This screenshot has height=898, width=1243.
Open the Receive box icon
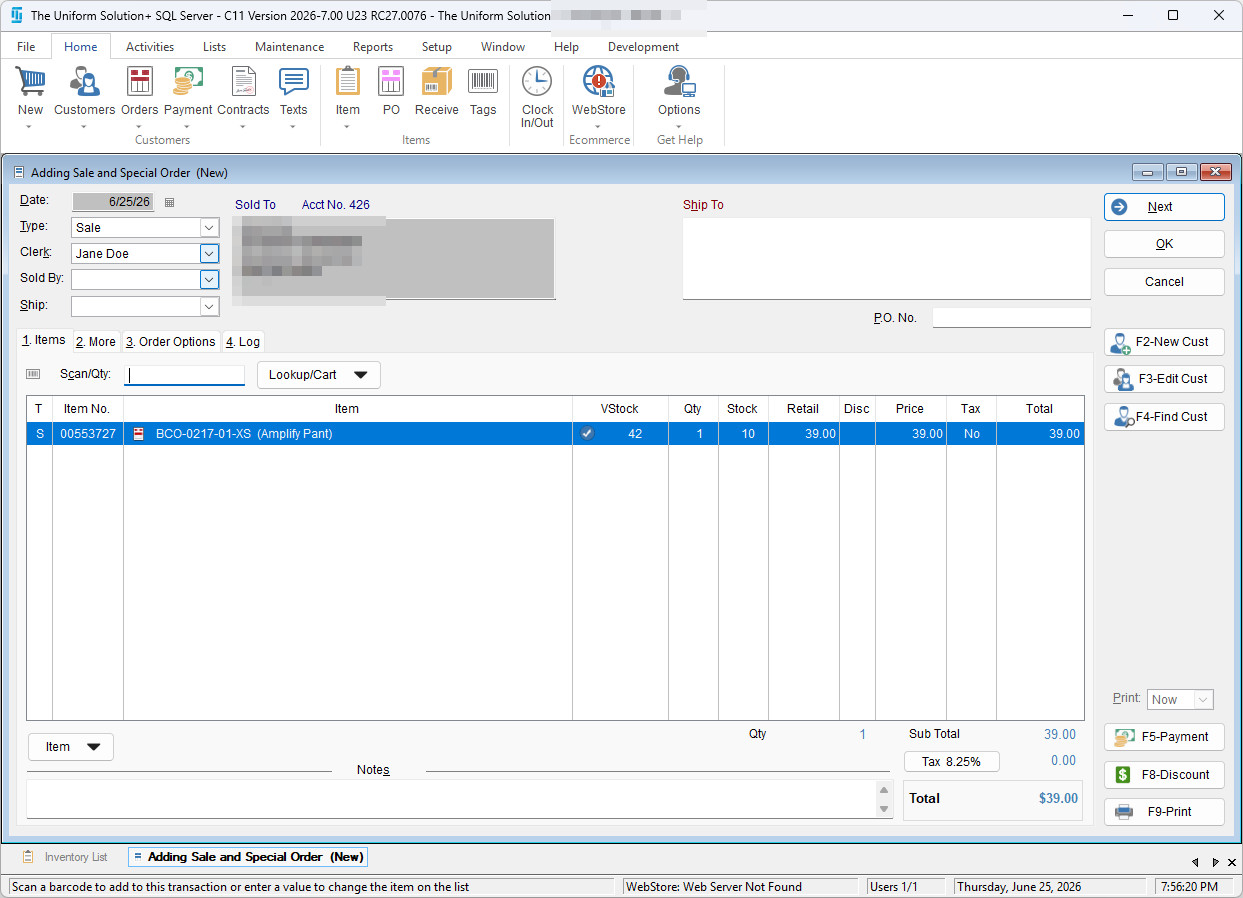pos(437,82)
